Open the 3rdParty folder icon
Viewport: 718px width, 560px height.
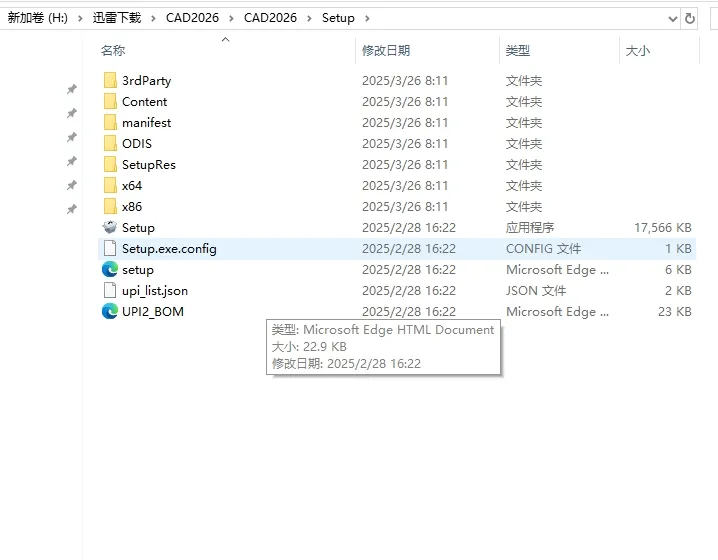pyautogui.click(x=110, y=81)
